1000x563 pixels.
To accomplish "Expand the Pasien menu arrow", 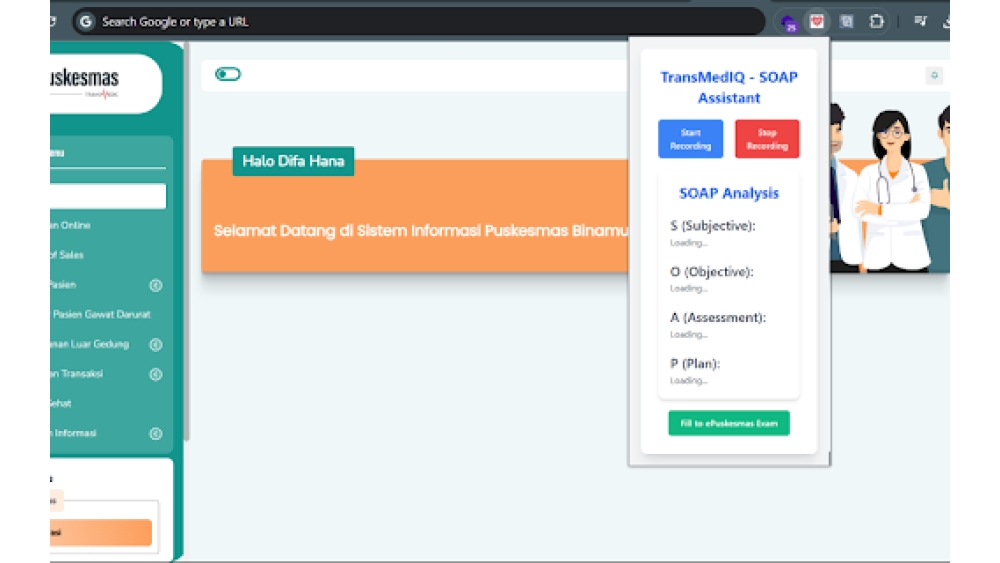I will [155, 285].
